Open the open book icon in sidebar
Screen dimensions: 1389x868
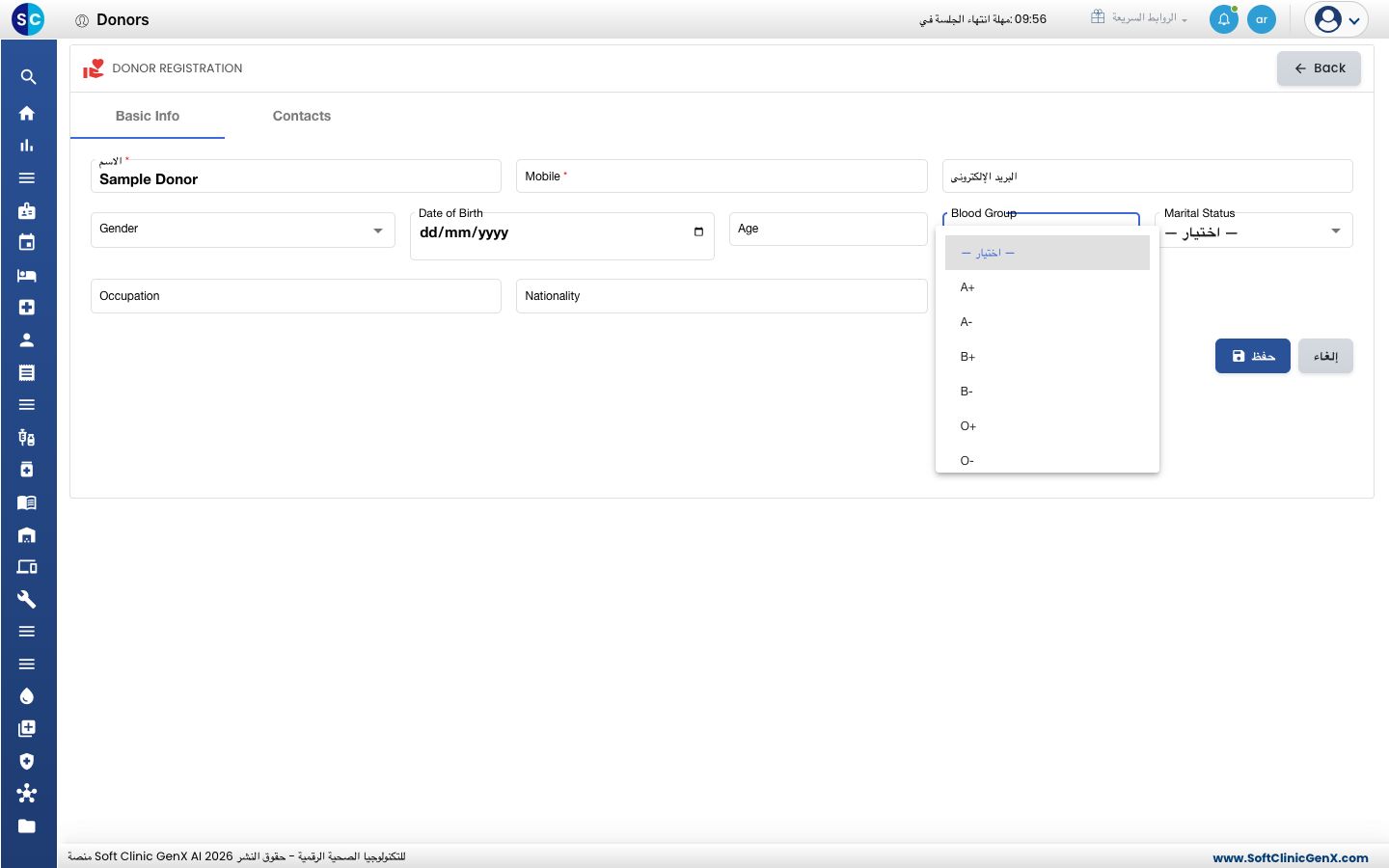[x=27, y=502]
